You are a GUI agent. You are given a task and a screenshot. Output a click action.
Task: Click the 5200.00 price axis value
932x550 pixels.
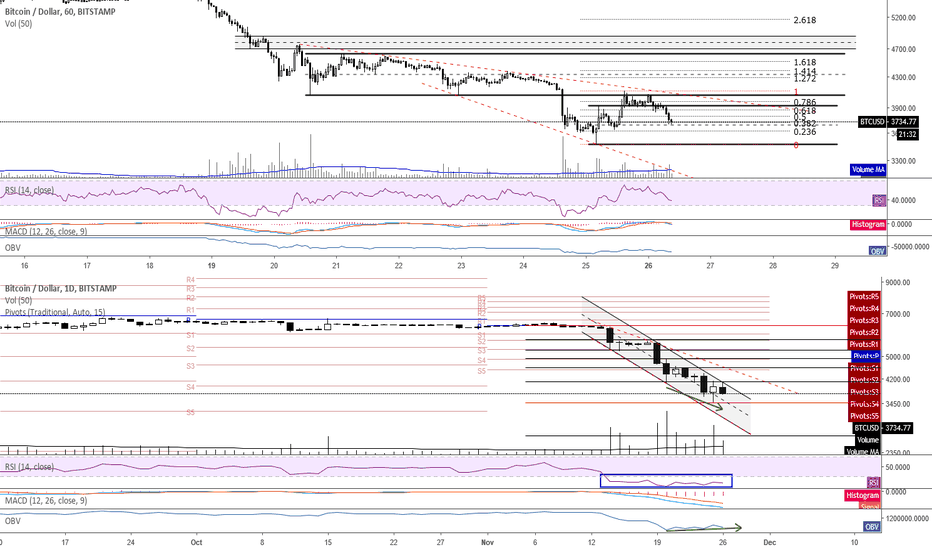click(x=903, y=18)
